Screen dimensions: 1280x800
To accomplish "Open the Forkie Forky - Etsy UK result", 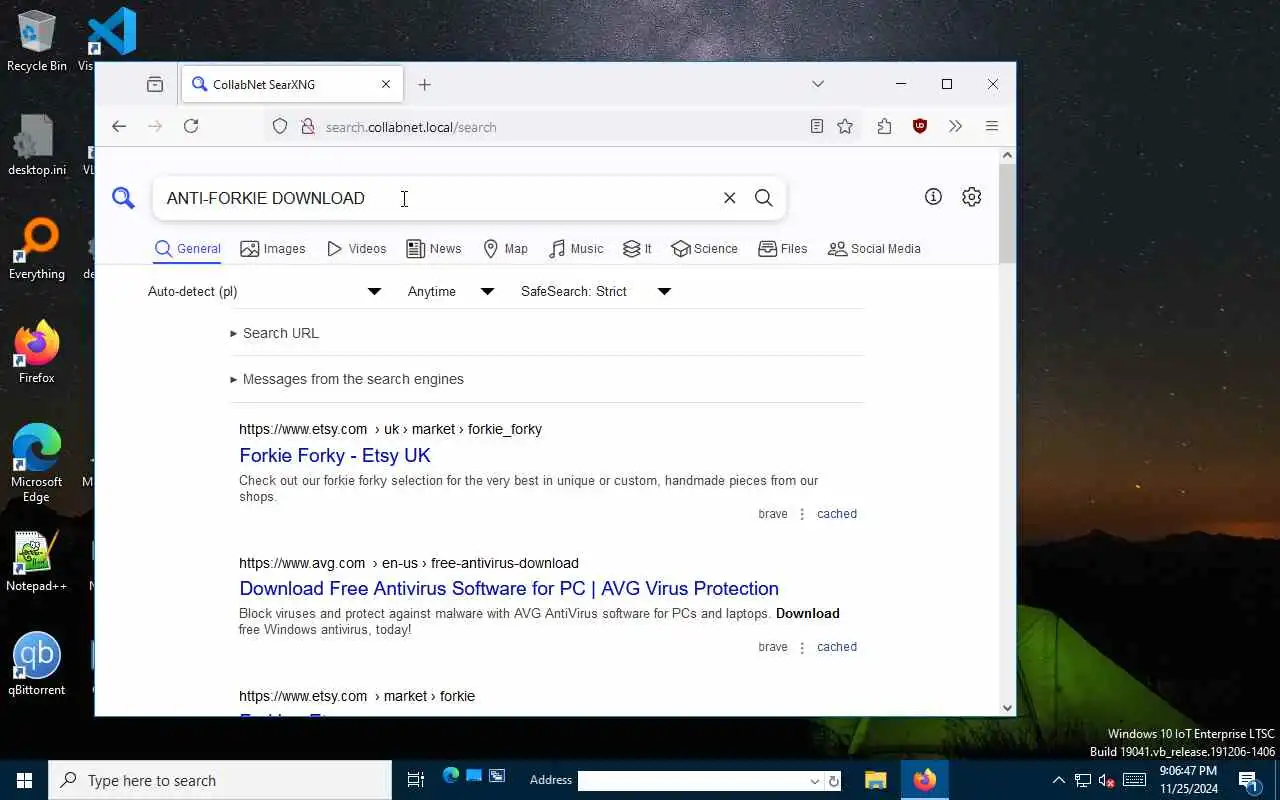I will point(335,456).
